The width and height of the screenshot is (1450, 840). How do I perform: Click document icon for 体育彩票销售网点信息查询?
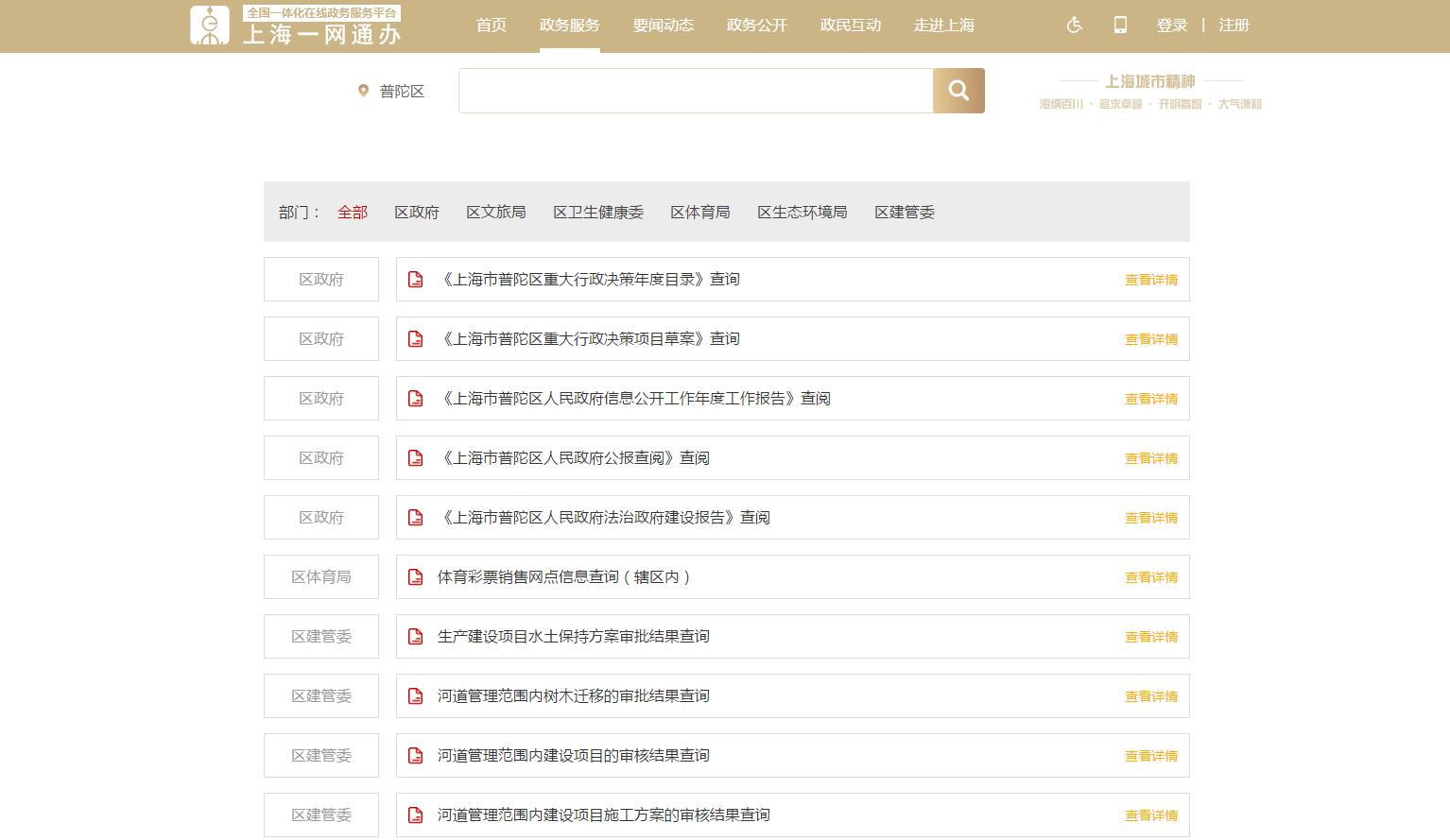point(415,577)
